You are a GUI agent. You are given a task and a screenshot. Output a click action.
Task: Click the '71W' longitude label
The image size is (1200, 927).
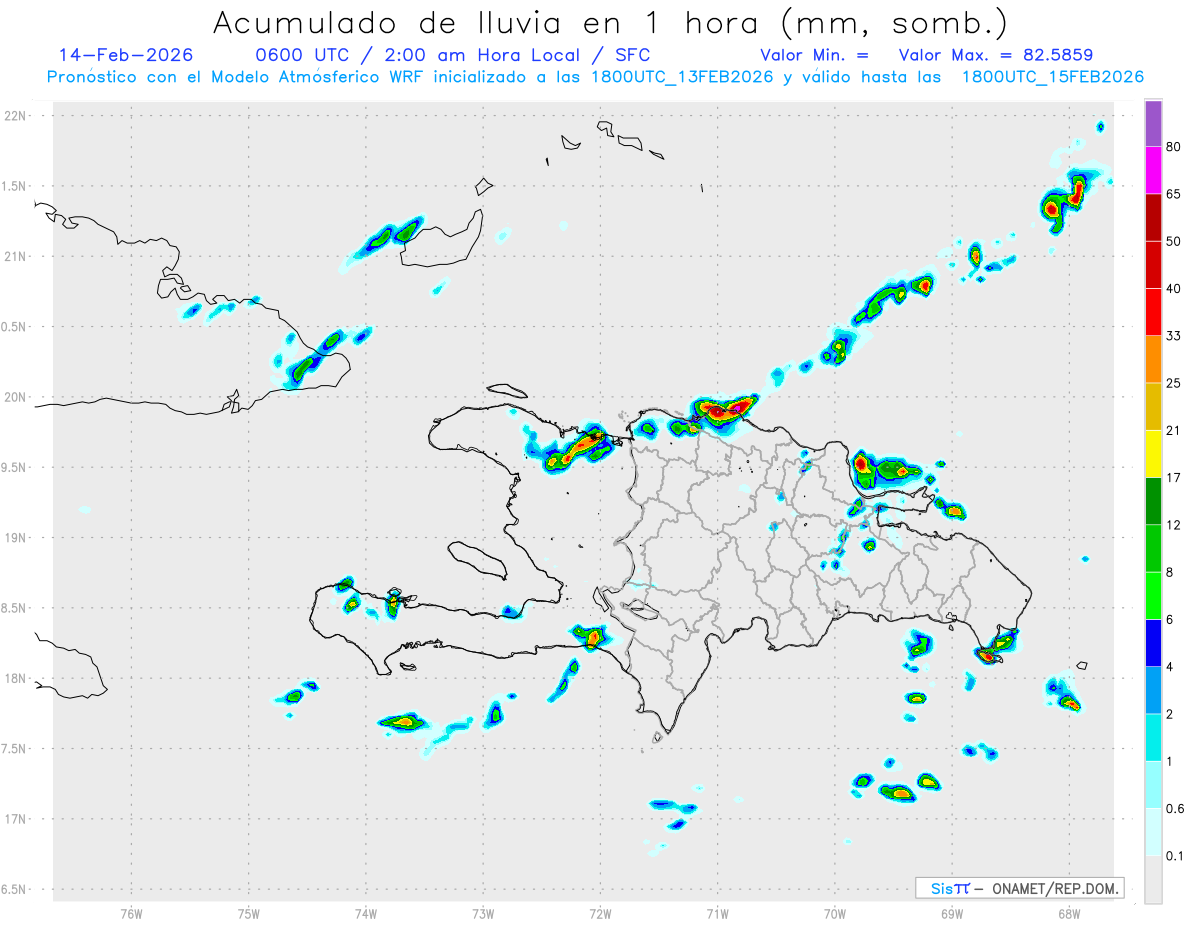click(x=717, y=913)
